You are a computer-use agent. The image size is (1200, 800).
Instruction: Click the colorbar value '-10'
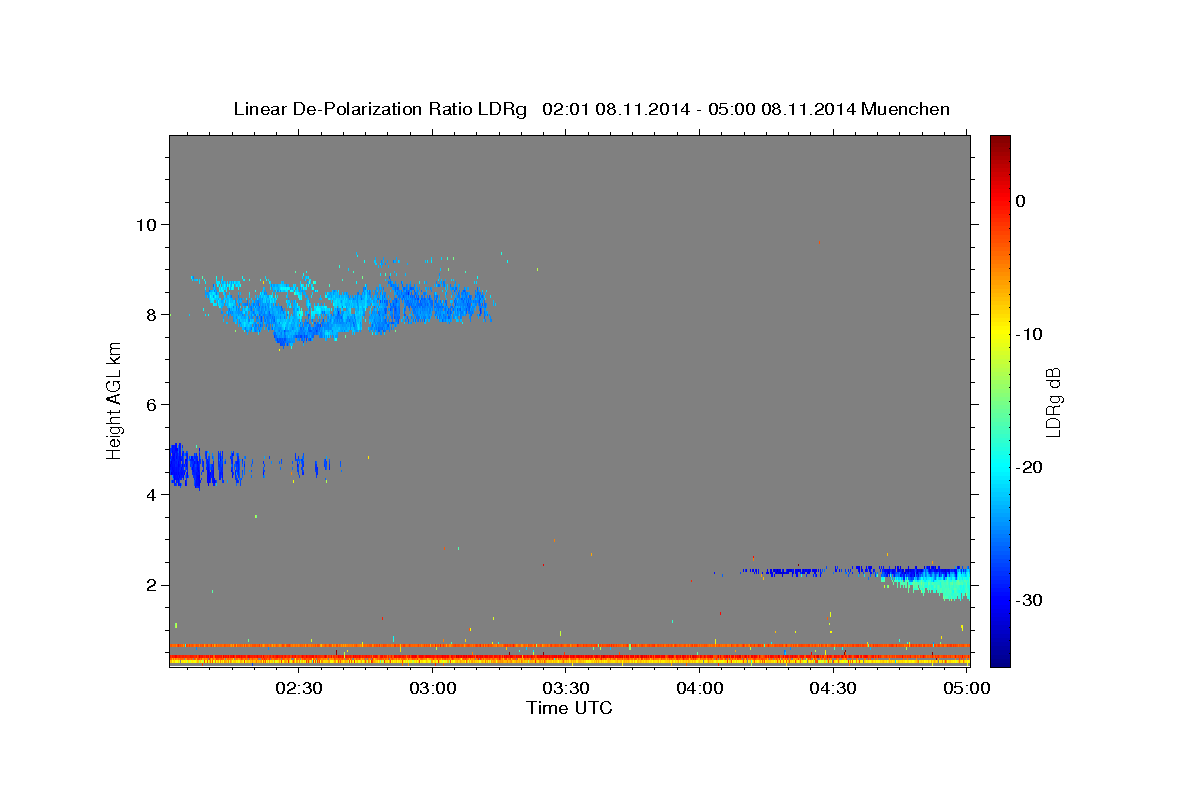(x=1030, y=334)
